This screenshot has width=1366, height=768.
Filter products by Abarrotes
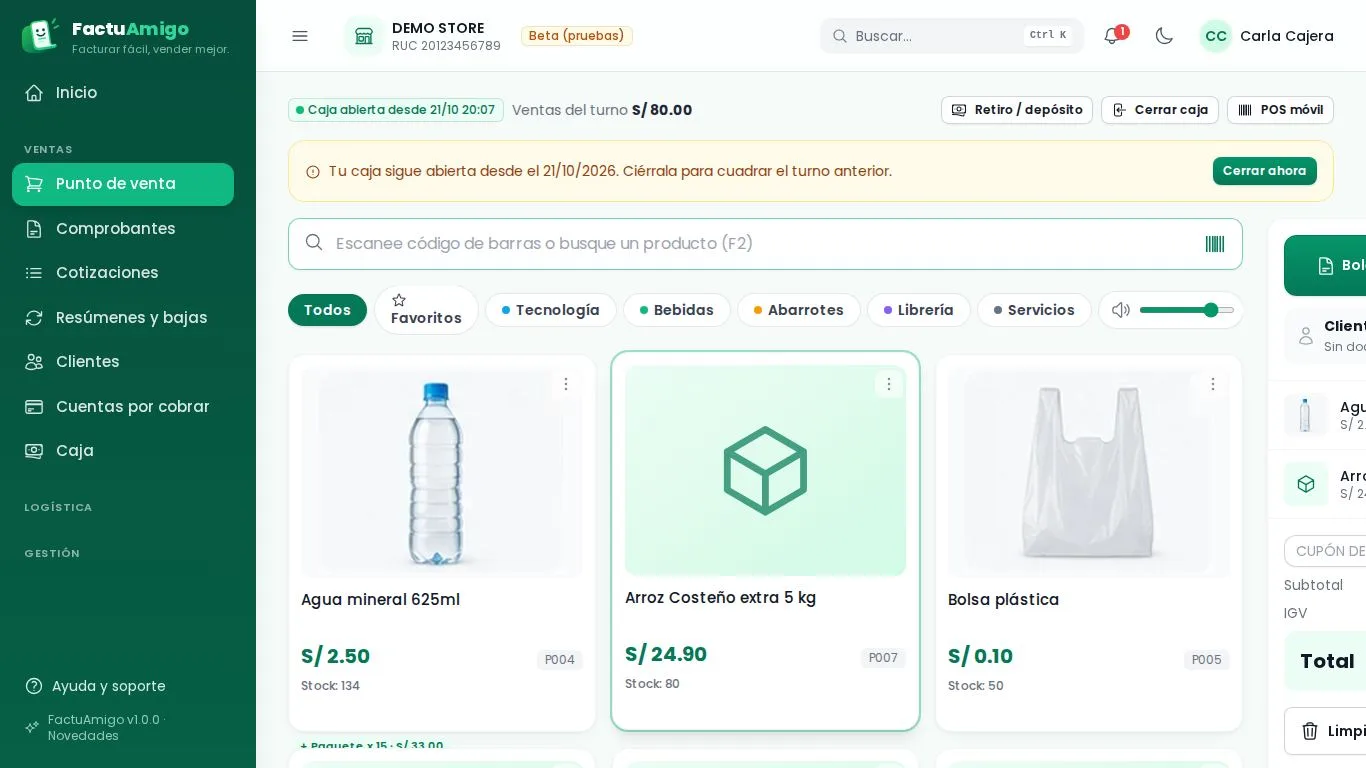799,310
